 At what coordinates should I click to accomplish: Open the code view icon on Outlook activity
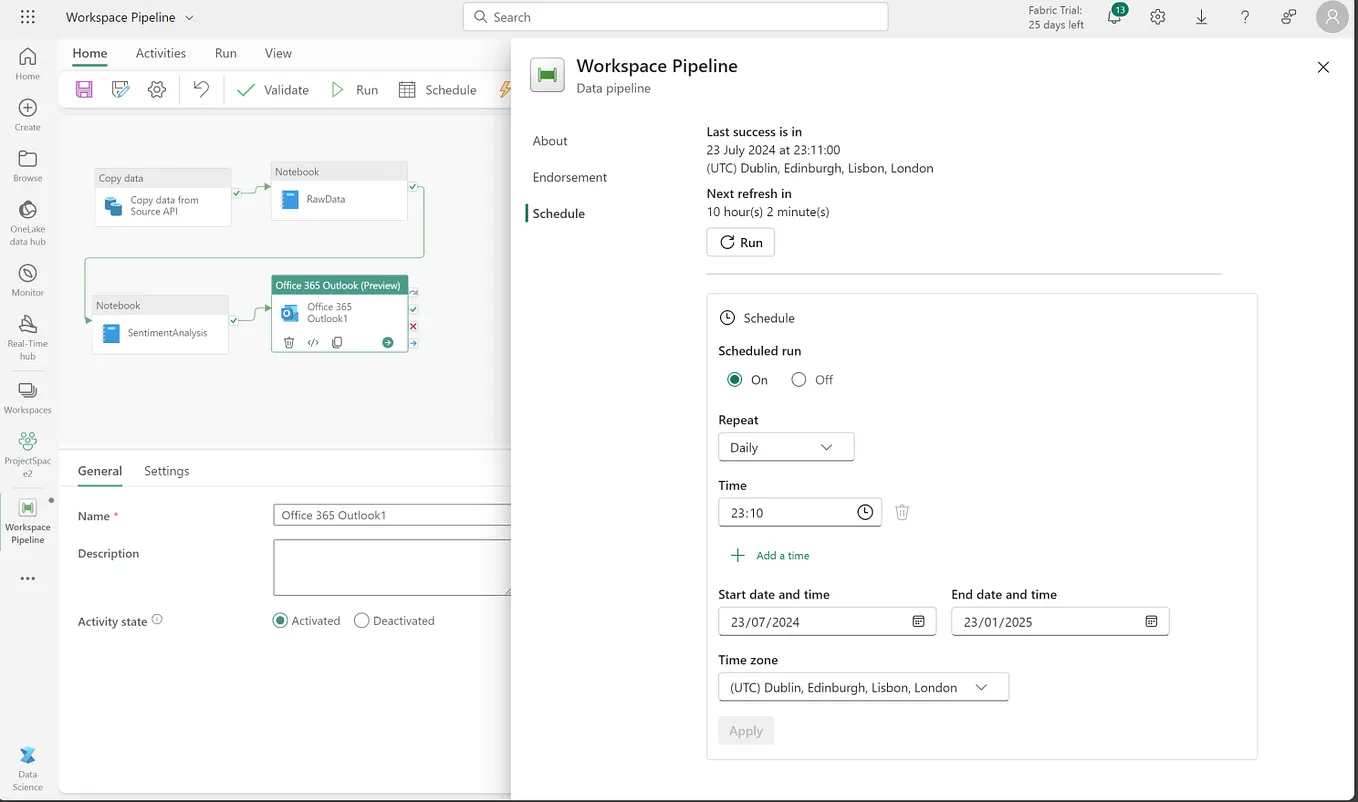coord(313,342)
